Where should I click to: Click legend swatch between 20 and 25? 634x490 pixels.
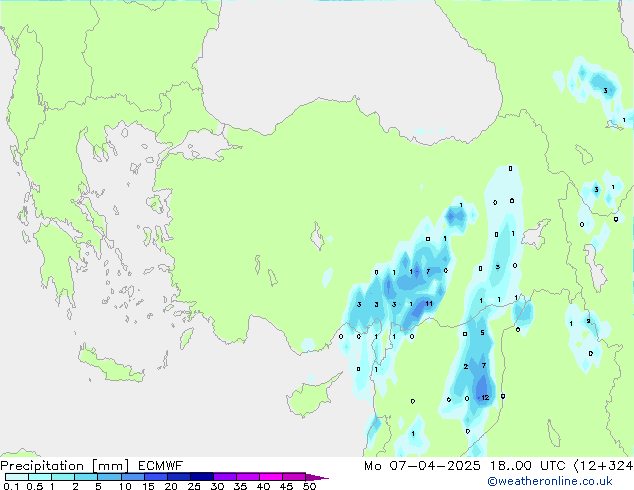[x=178, y=477]
